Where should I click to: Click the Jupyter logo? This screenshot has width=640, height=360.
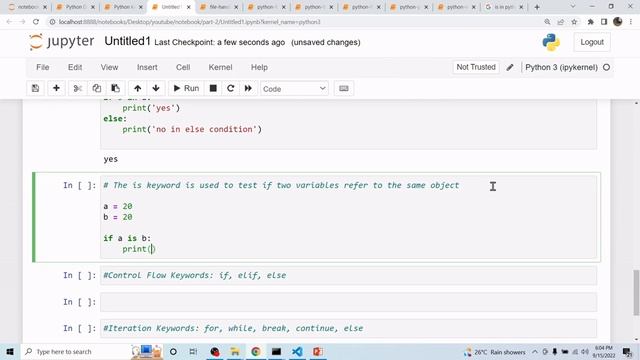tap(62, 42)
